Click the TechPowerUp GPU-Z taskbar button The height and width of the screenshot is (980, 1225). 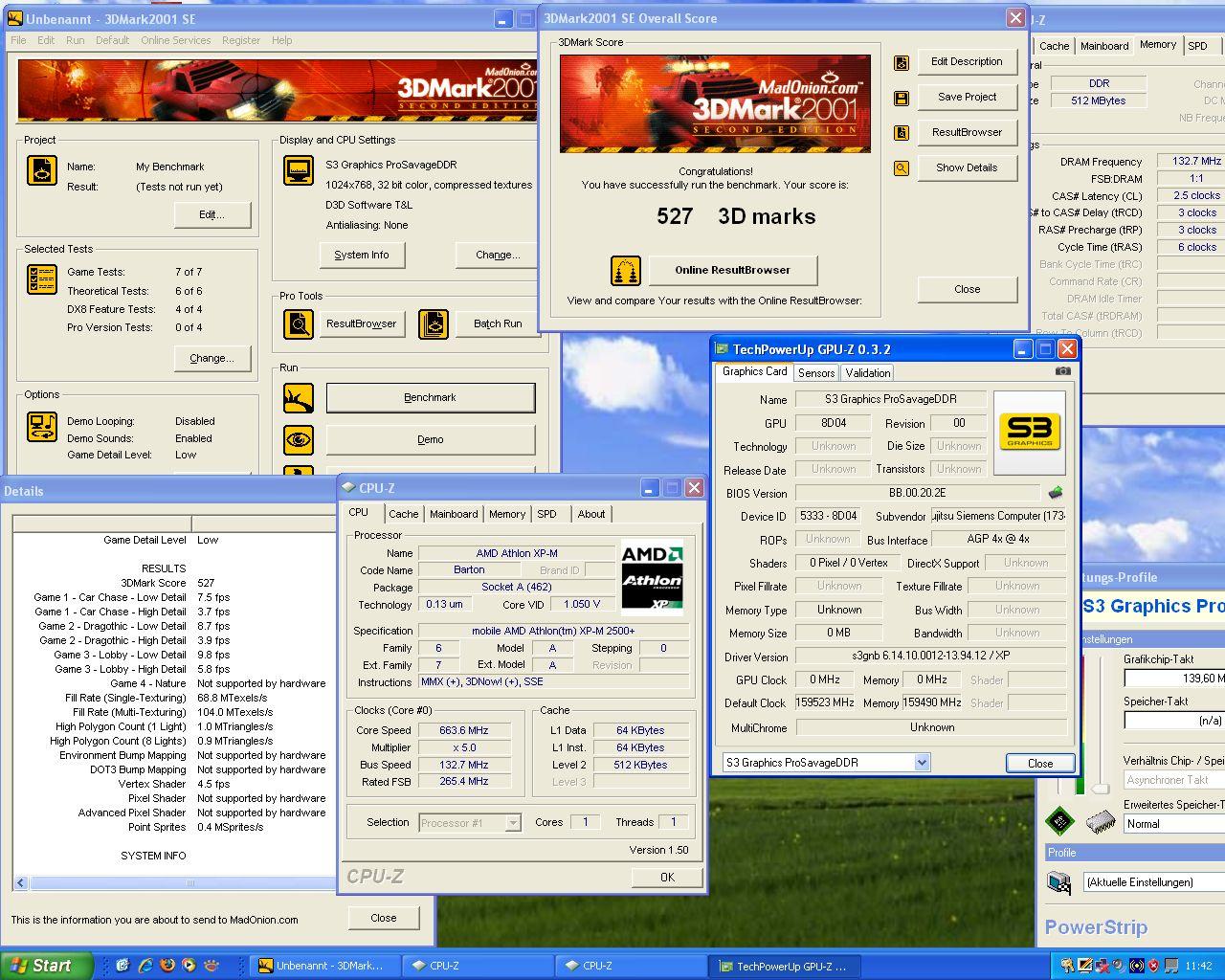click(x=785, y=967)
